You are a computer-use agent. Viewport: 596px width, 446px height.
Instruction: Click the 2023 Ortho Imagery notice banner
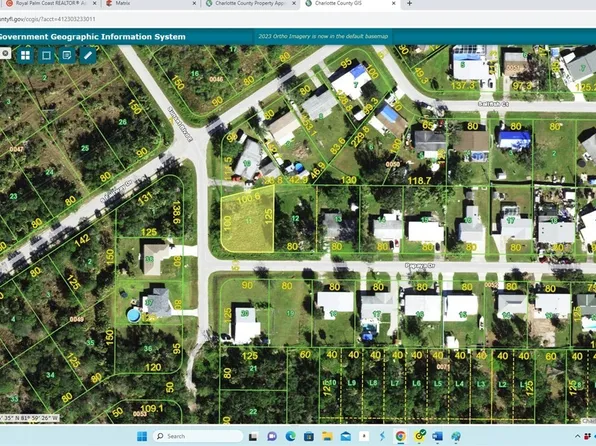click(323, 37)
